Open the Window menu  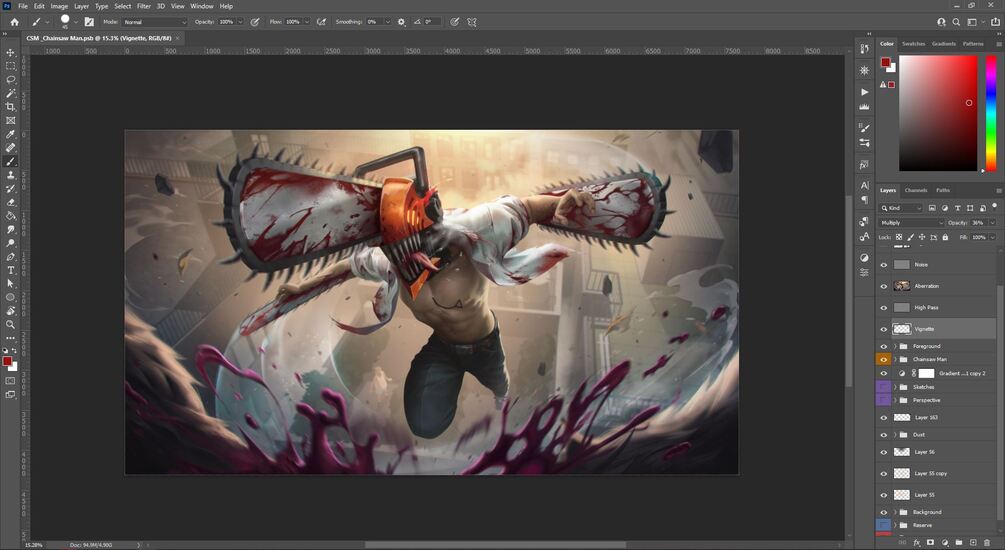coord(201,6)
